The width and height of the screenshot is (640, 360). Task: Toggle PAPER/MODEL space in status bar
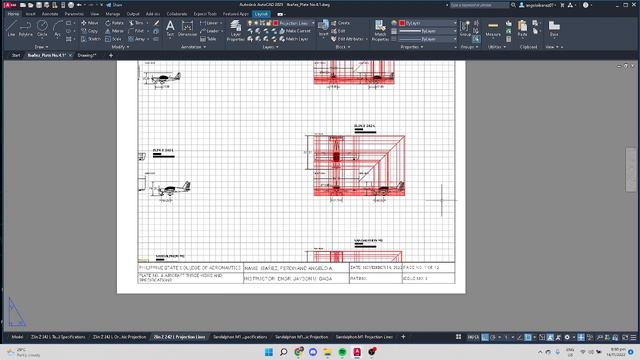473,337
